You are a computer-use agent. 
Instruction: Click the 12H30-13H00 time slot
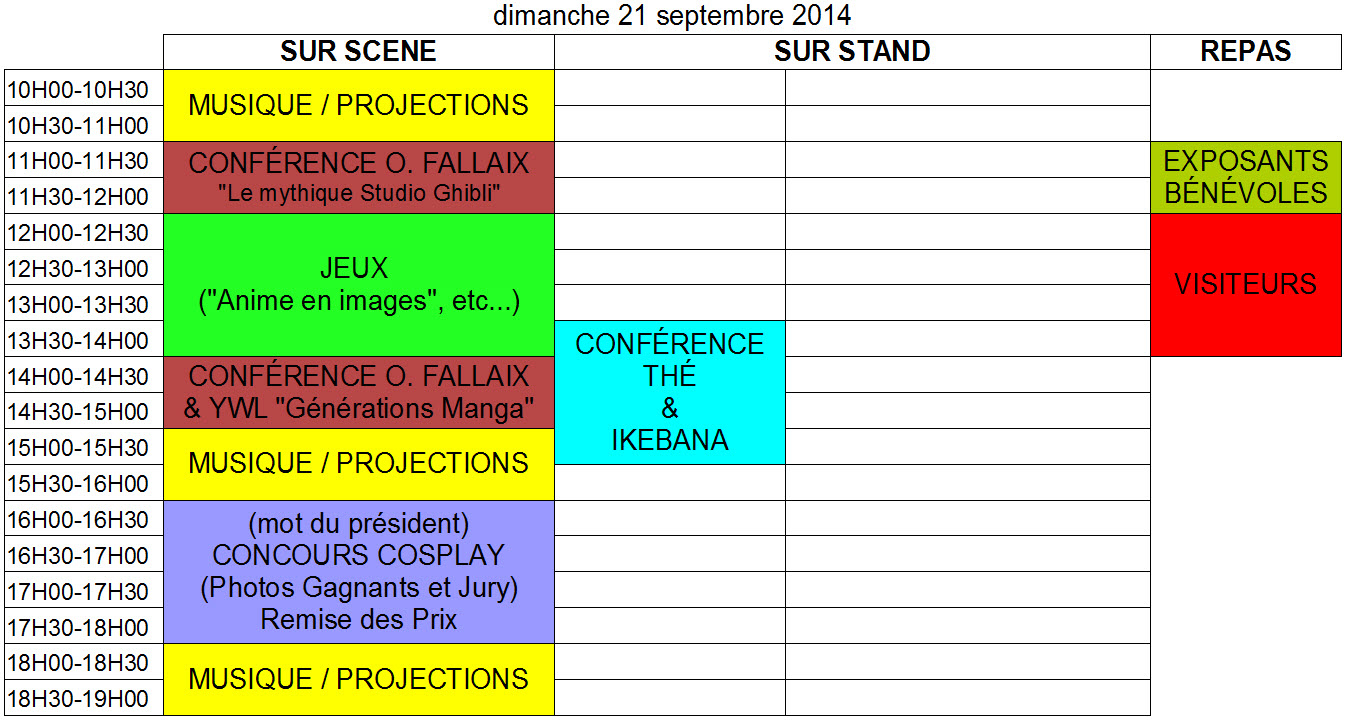78,269
